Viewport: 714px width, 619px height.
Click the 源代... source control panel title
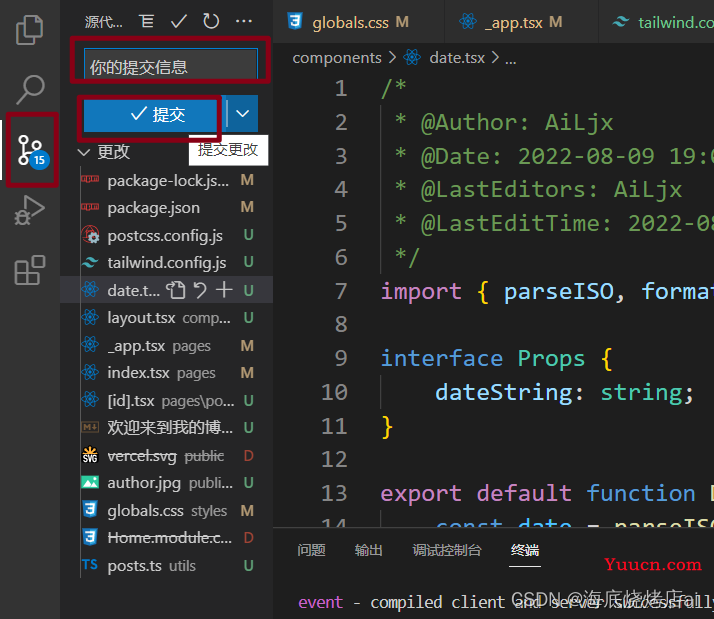tap(103, 21)
